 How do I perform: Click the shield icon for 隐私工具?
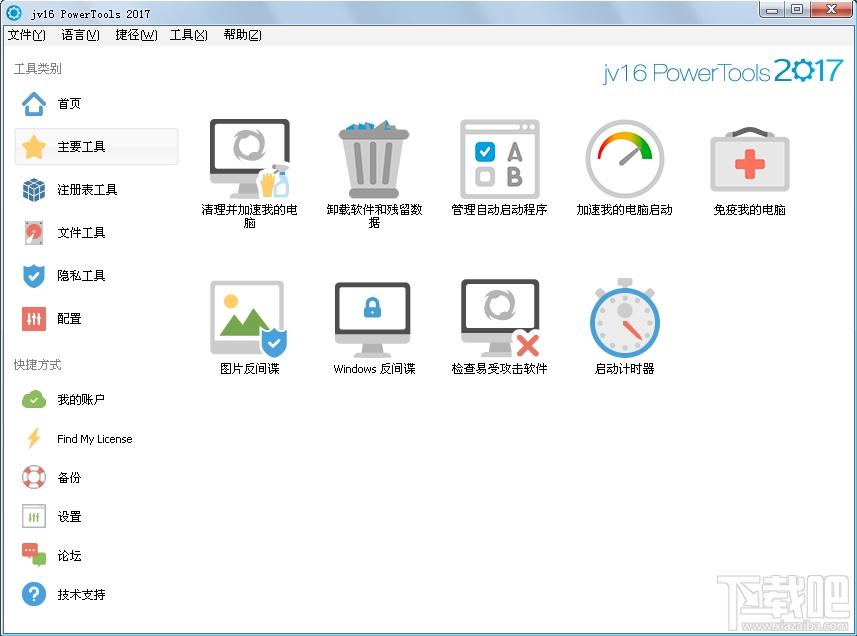[34, 275]
